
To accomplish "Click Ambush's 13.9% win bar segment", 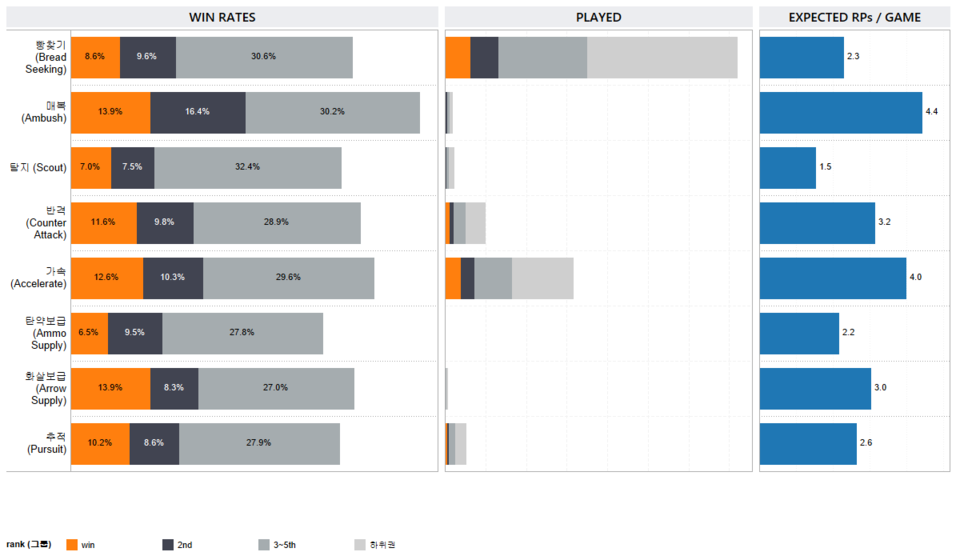I will pos(110,112).
